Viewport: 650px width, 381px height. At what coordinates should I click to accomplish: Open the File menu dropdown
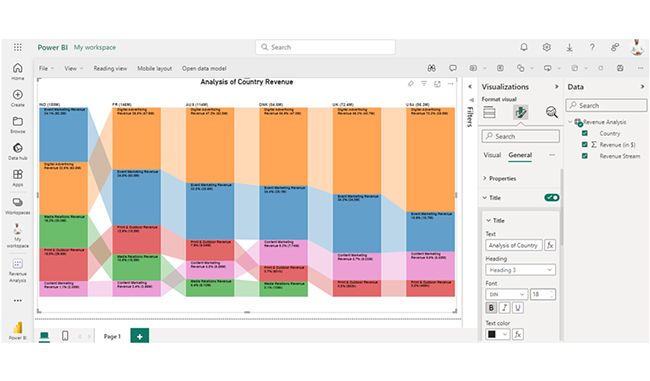click(46, 68)
